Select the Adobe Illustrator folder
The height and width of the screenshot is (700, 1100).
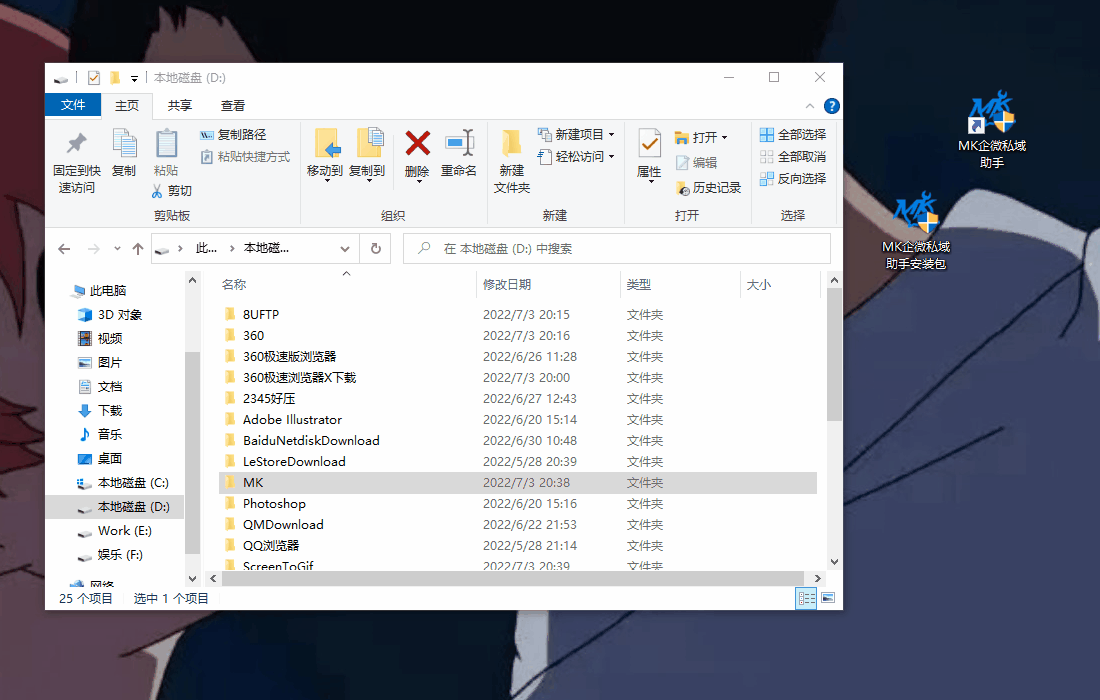518,419
